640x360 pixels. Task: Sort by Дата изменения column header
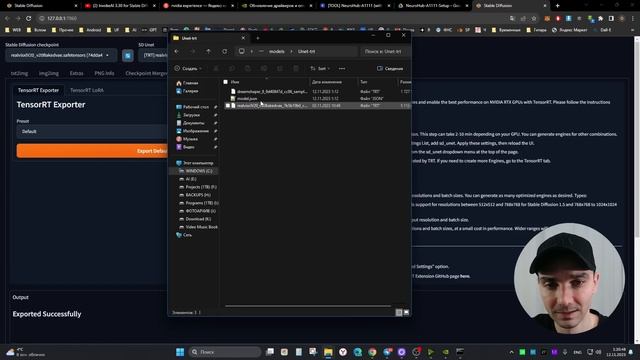tap(327, 82)
